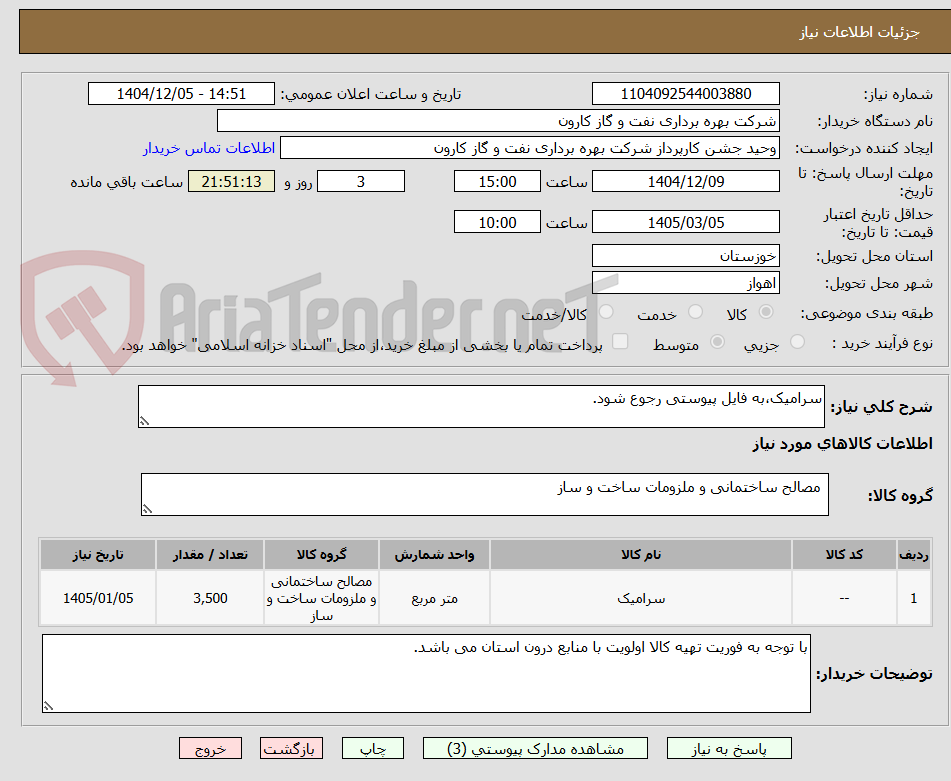Viewport: 951px width, 781px height.
Task: Select the کالا/خدمت radio button
Action: point(606,312)
